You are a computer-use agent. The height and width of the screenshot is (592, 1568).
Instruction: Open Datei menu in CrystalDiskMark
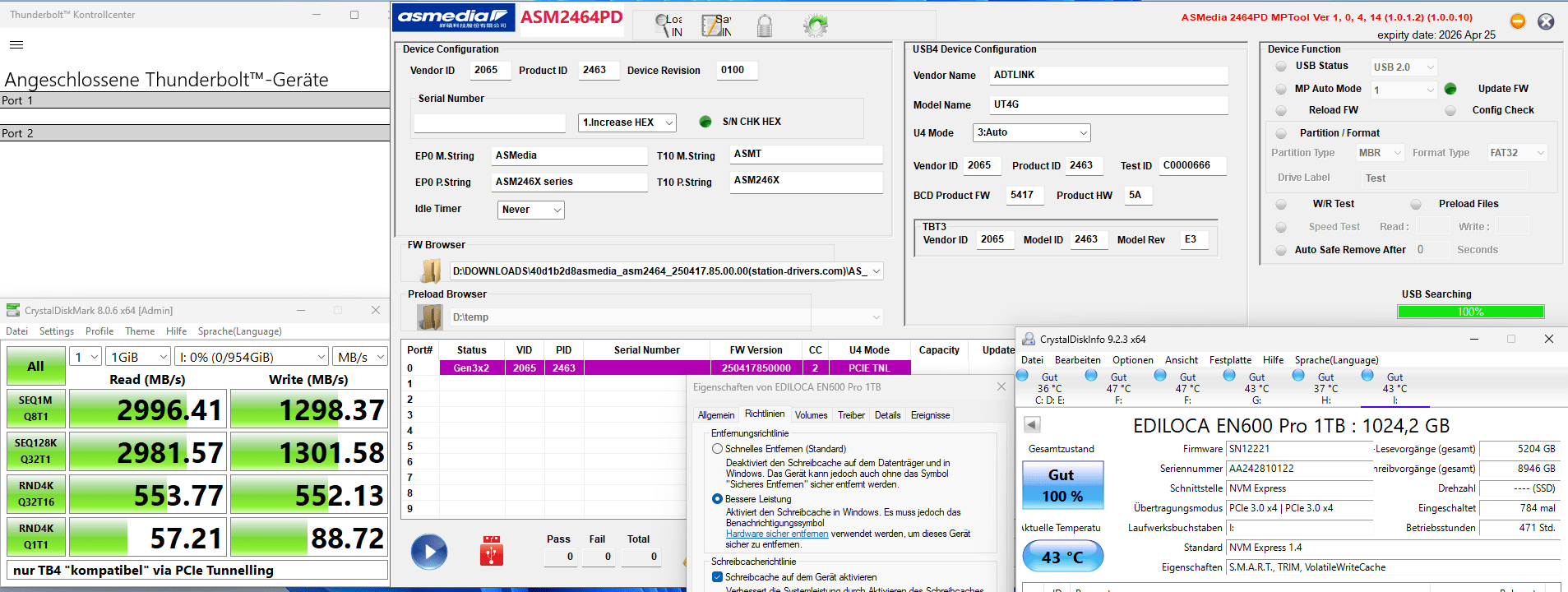point(16,331)
